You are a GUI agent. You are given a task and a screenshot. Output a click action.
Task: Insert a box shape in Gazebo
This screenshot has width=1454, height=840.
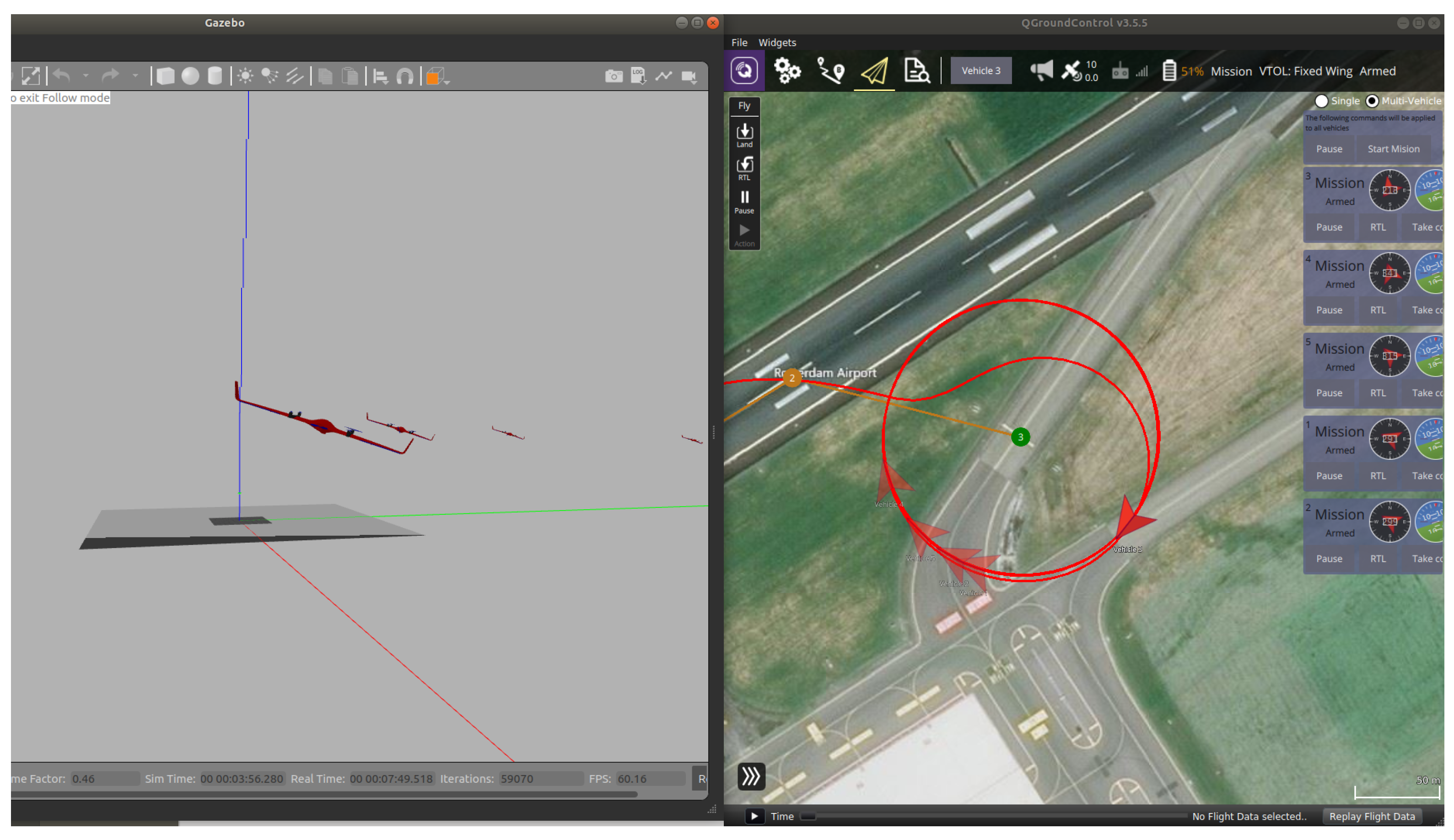(x=166, y=76)
